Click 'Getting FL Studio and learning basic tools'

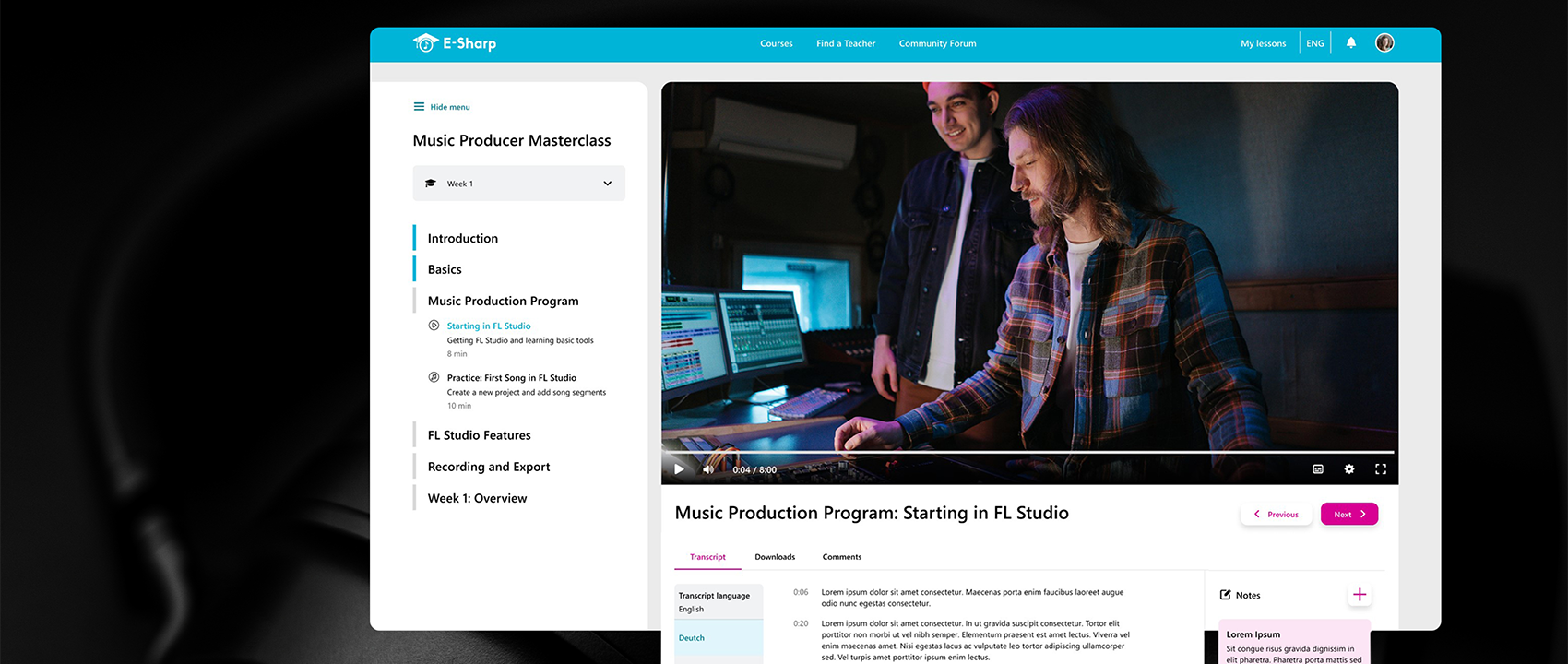click(x=520, y=340)
